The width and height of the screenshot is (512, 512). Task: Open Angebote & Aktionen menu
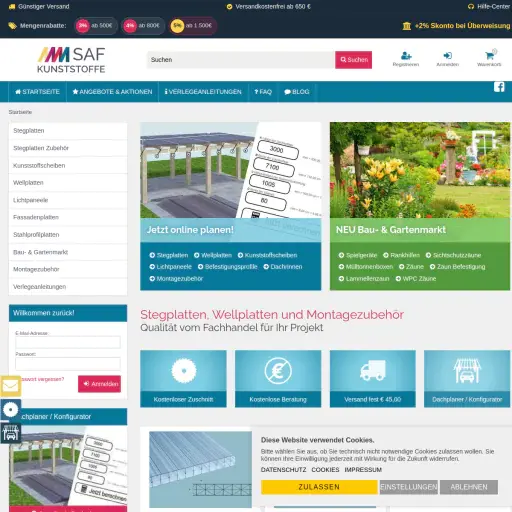click(x=112, y=92)
